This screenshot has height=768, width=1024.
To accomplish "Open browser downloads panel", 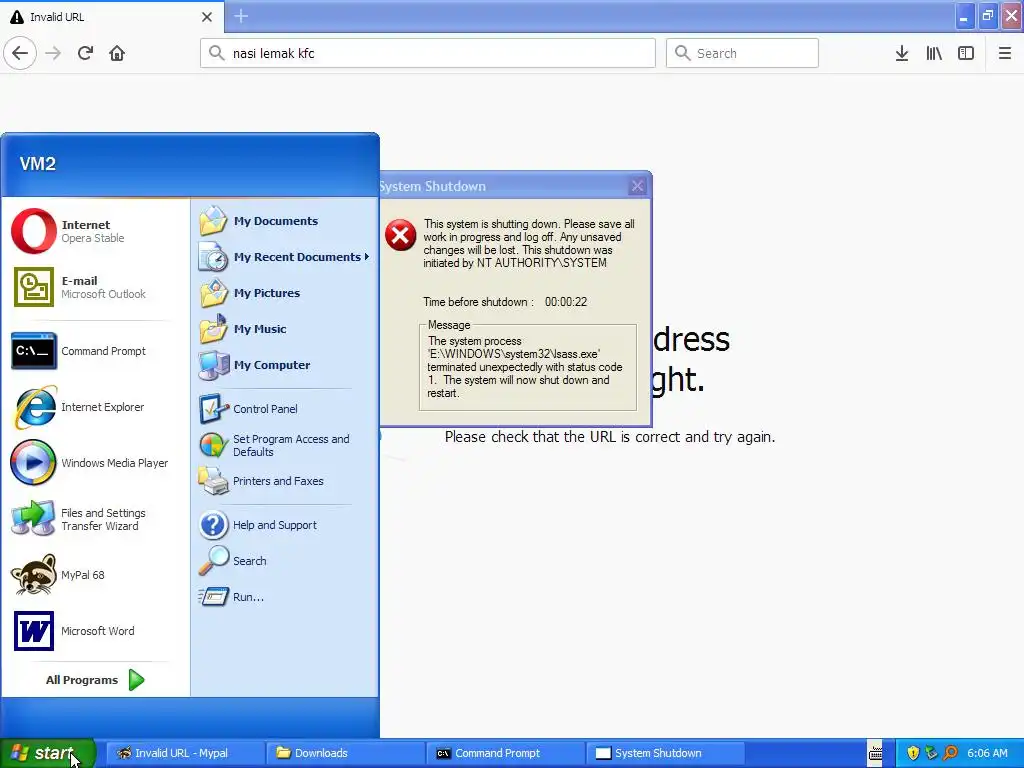I will tap(902, 53).
